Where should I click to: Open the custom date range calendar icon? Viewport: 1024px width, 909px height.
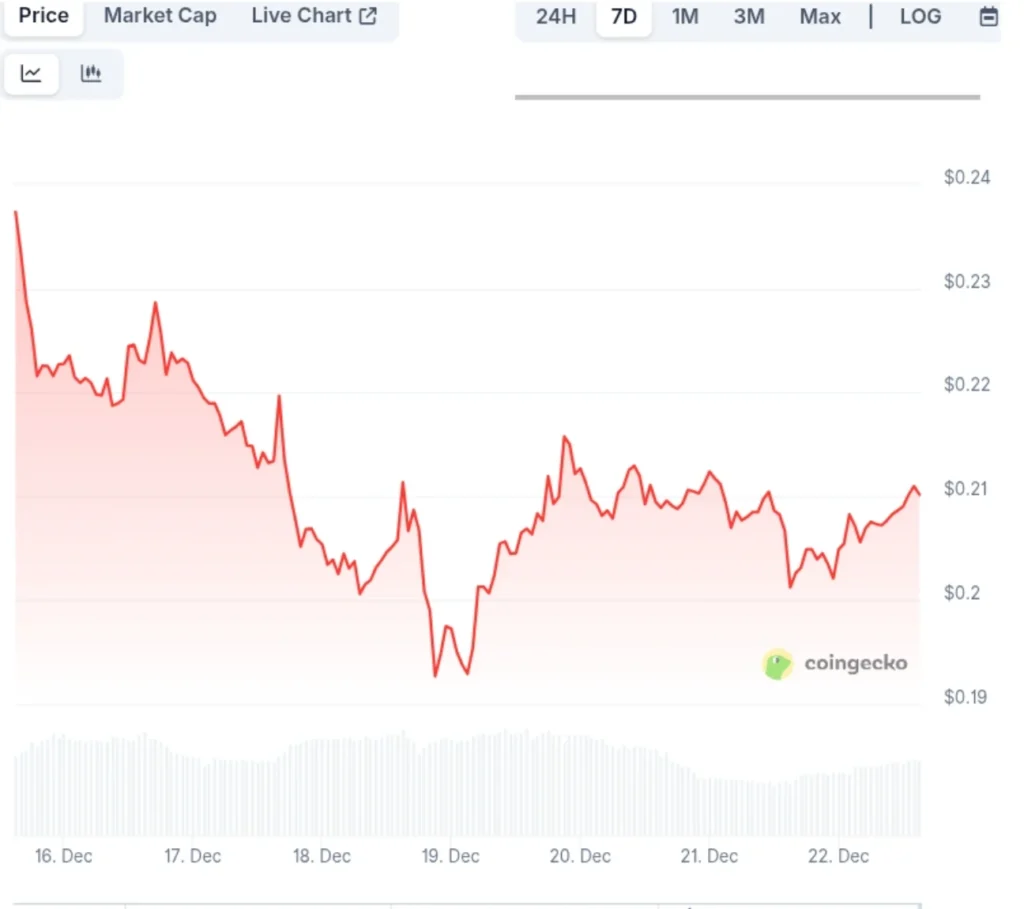990,16
